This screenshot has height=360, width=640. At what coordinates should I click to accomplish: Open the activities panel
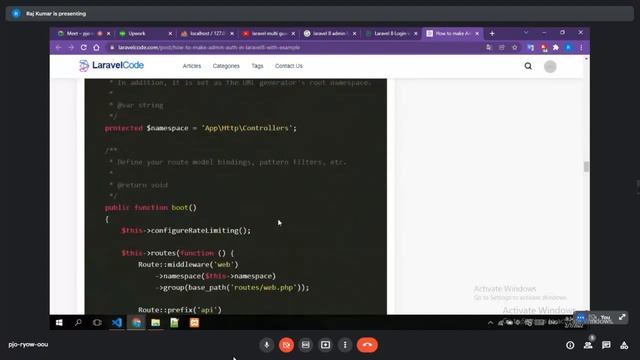click(624, 345)
